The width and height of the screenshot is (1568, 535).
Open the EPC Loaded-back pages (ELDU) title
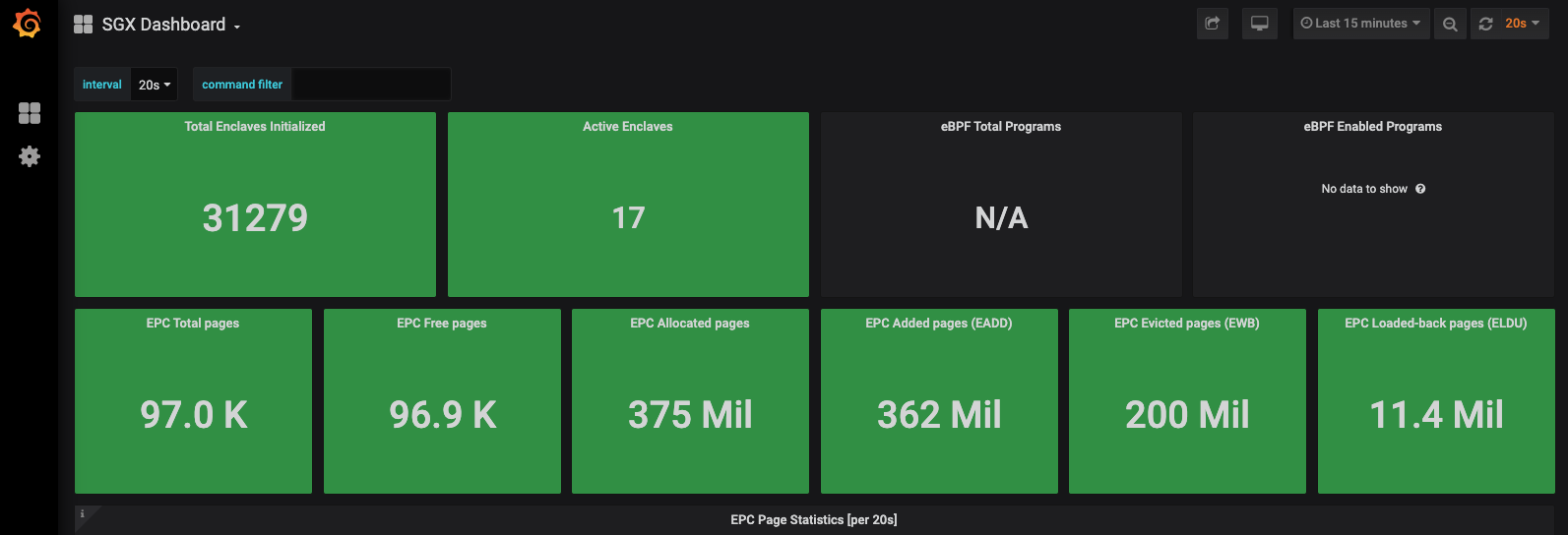(x=1436, y=324)
